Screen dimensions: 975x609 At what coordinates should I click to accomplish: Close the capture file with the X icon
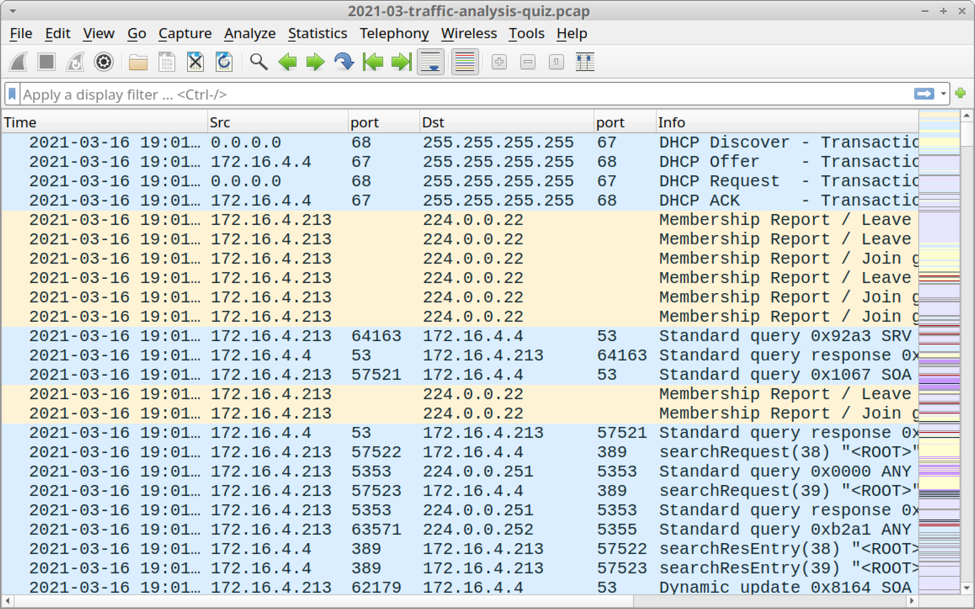pos(195,62)
